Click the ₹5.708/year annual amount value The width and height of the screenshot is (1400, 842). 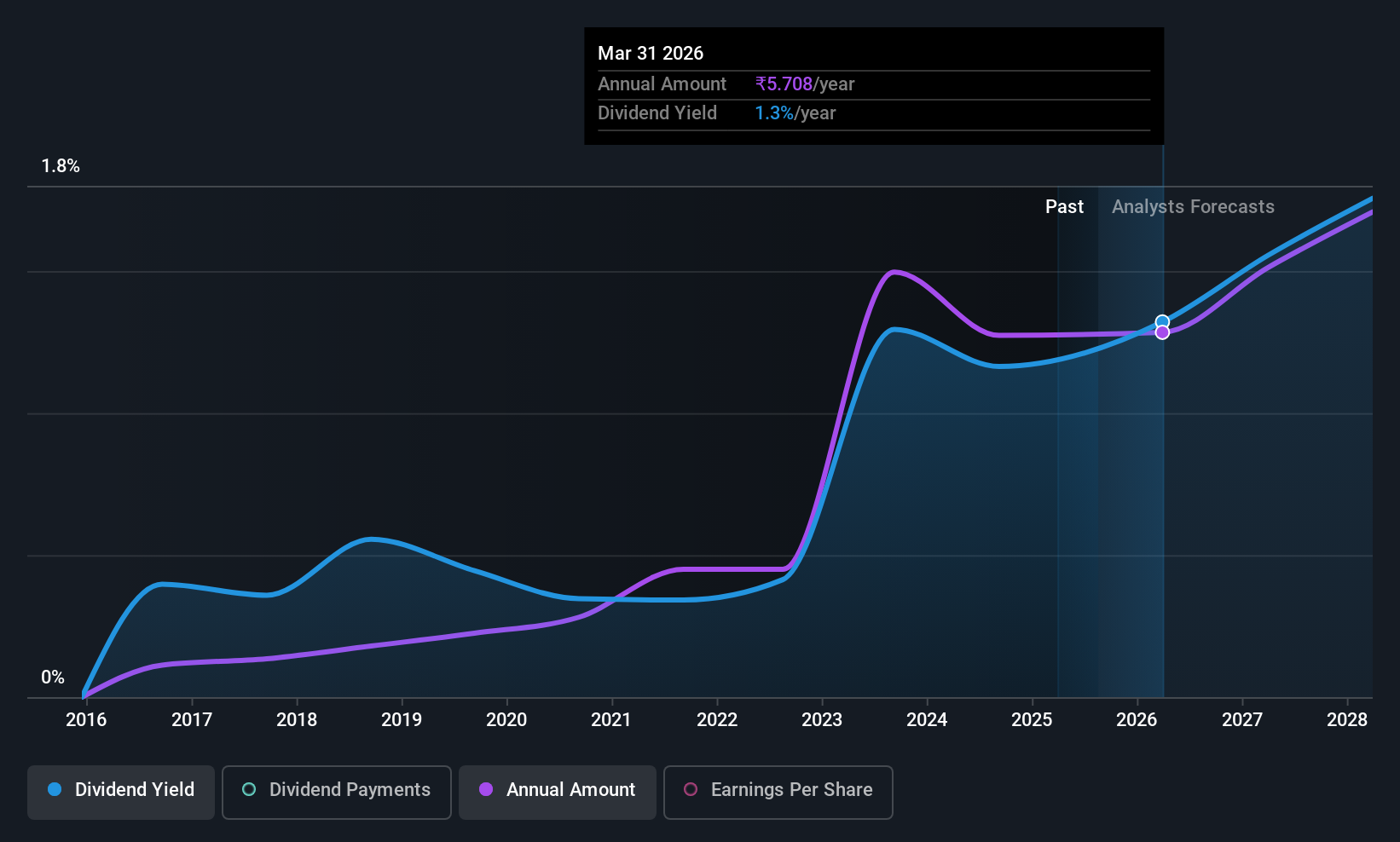pyautogui.click(x=805, y=84)
